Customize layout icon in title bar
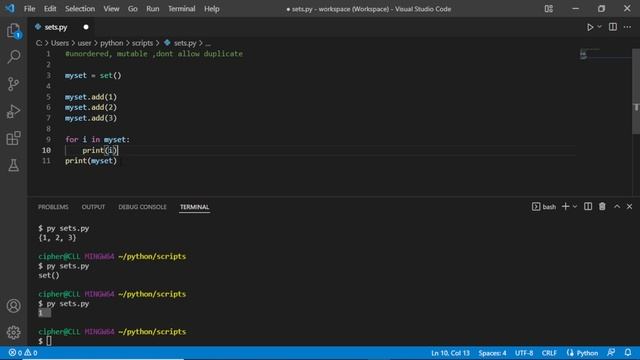The width and height of the screenshot is (640, 360). point(549,9)
